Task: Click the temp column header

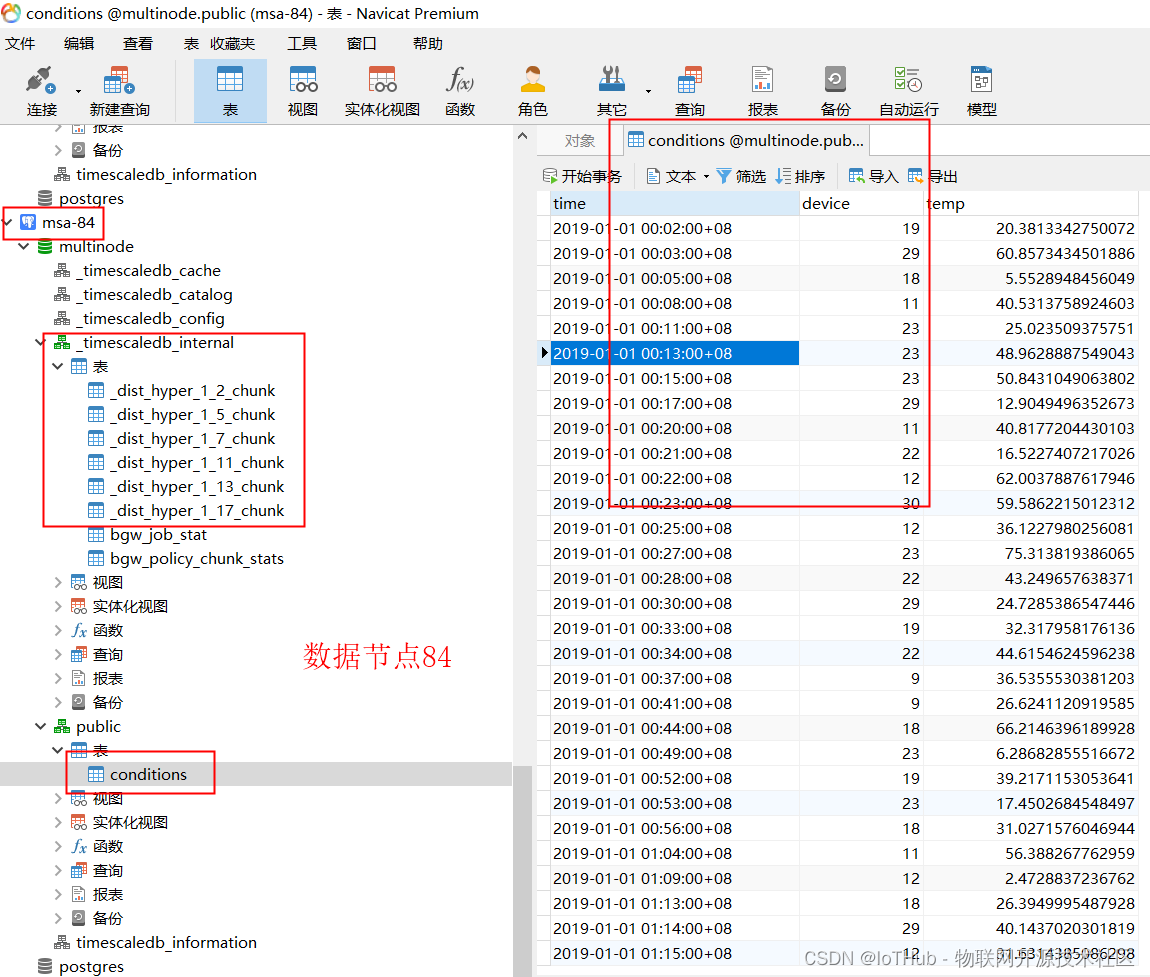Action: click(x=1030, y=203)
